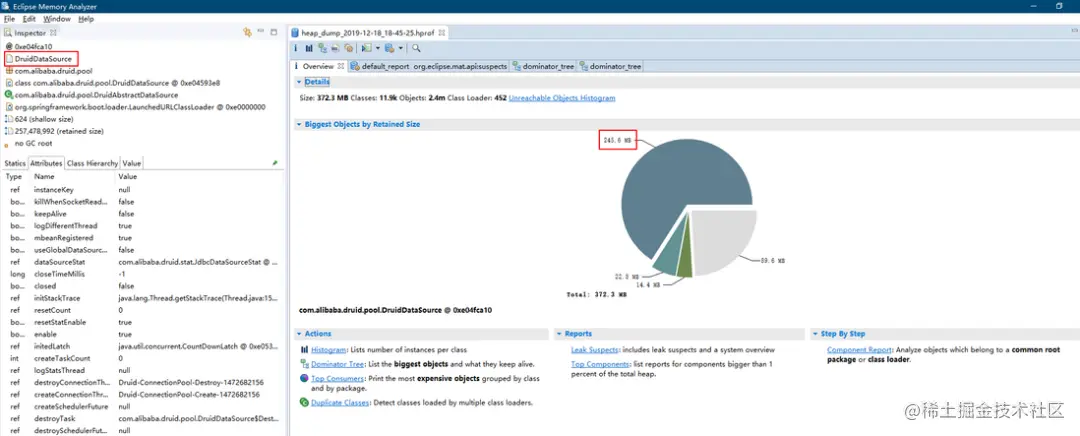The height and width of the screenshot is (436, 1080).
Task: Open the OQL query editor toolbar icon
Action: (335, 48)
